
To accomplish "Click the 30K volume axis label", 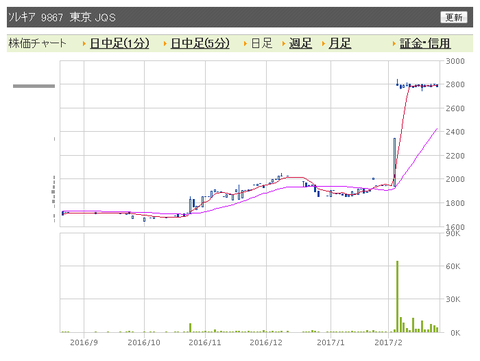I will click(x=453, y=299).
